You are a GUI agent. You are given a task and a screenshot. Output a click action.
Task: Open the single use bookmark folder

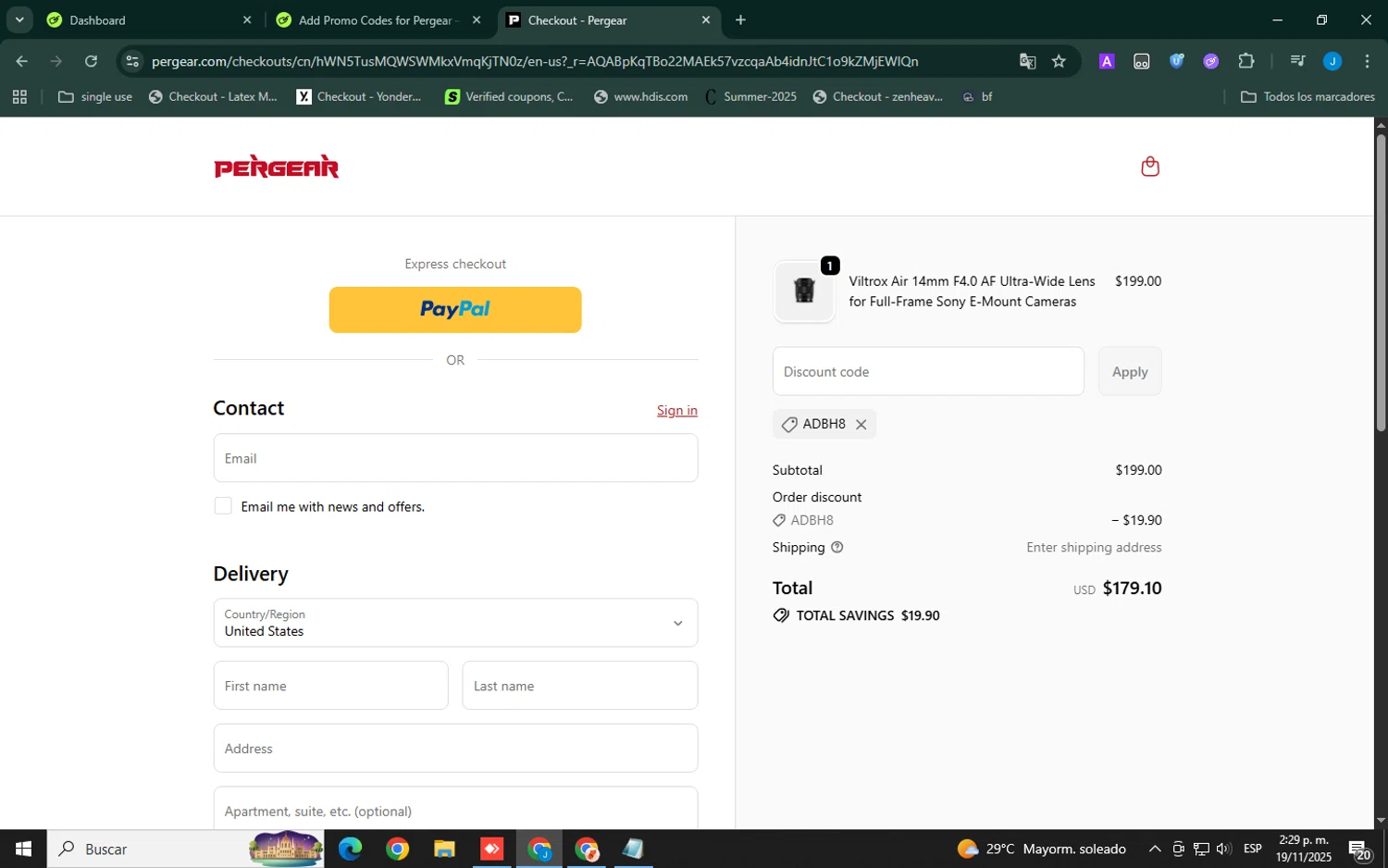[x=95, y=97]
